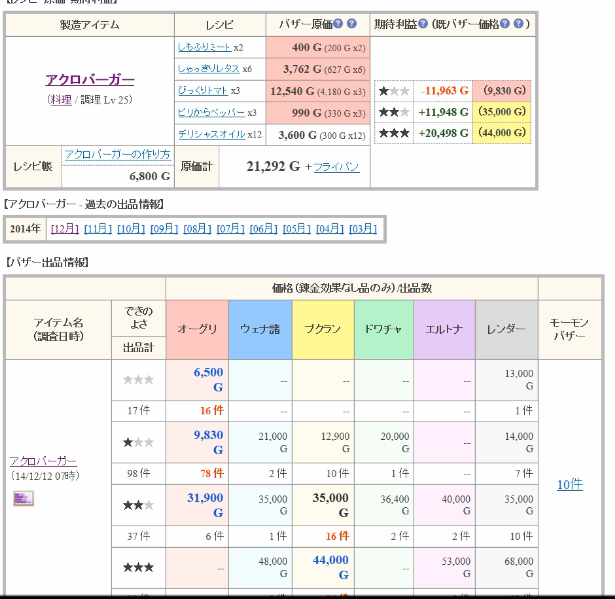Screen dimensions: 615x599
Task: Open the 料理 category link
Action: [61, 100]
